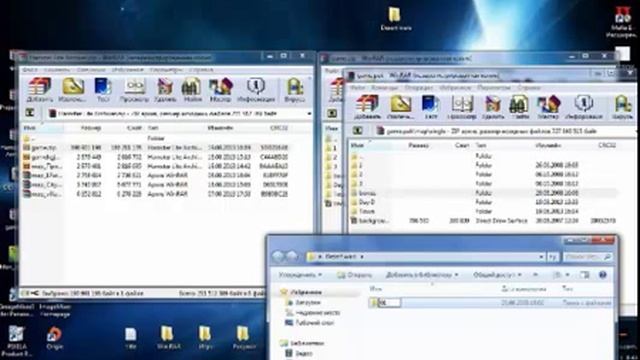
Task: Click Вирусы (Virus scan) icon in left WinRAR window
Action: [x=294, y=90]
